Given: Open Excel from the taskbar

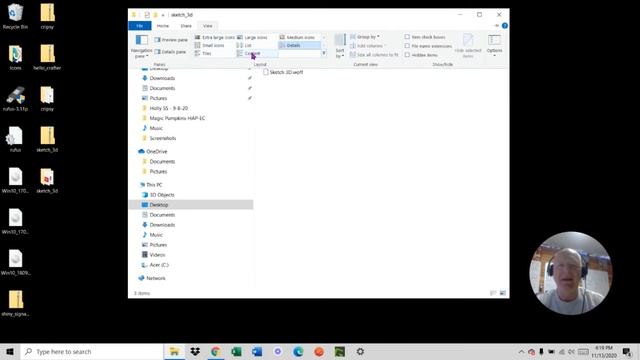Looking at the screenshot, I should (236, 352).
